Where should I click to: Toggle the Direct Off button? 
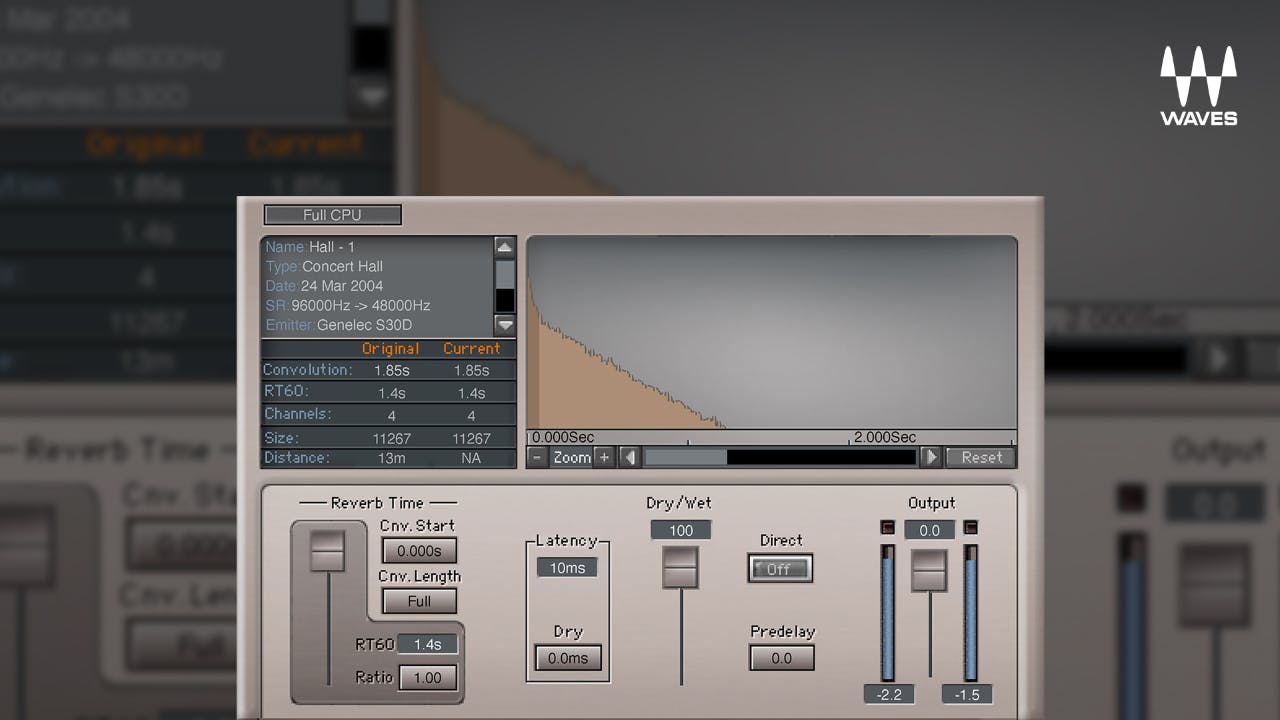(780, 568)
